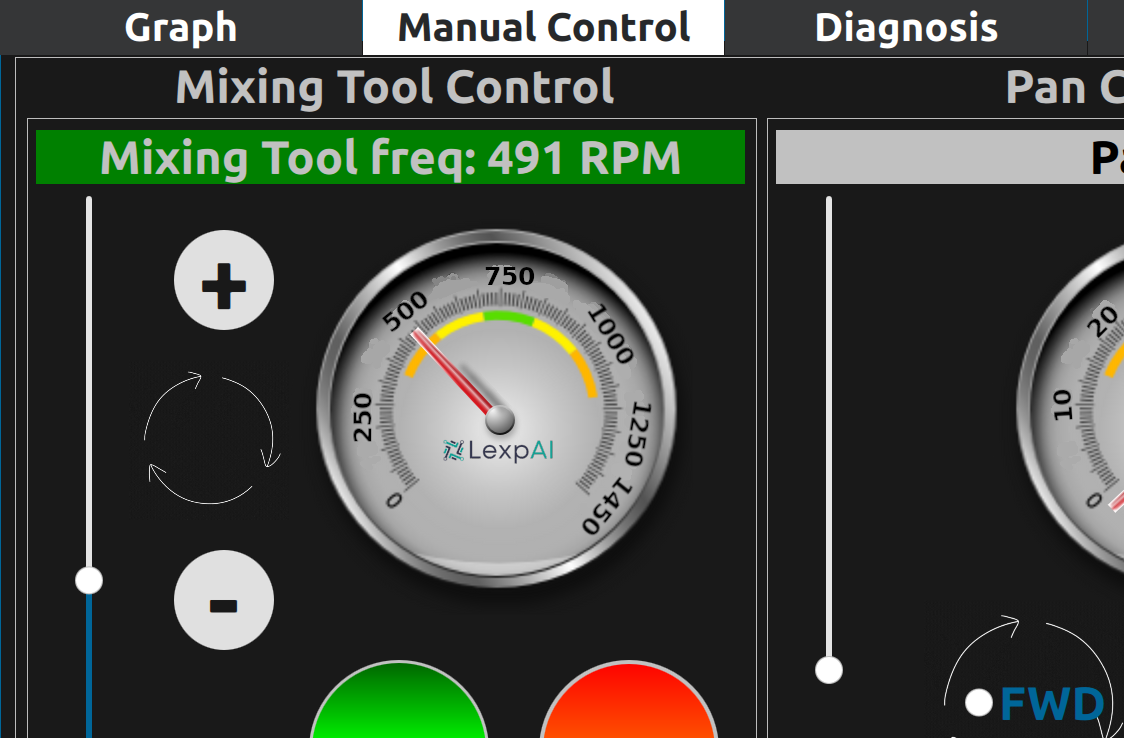
Task: Select the FWD radio button
Action: pos(979,703)
